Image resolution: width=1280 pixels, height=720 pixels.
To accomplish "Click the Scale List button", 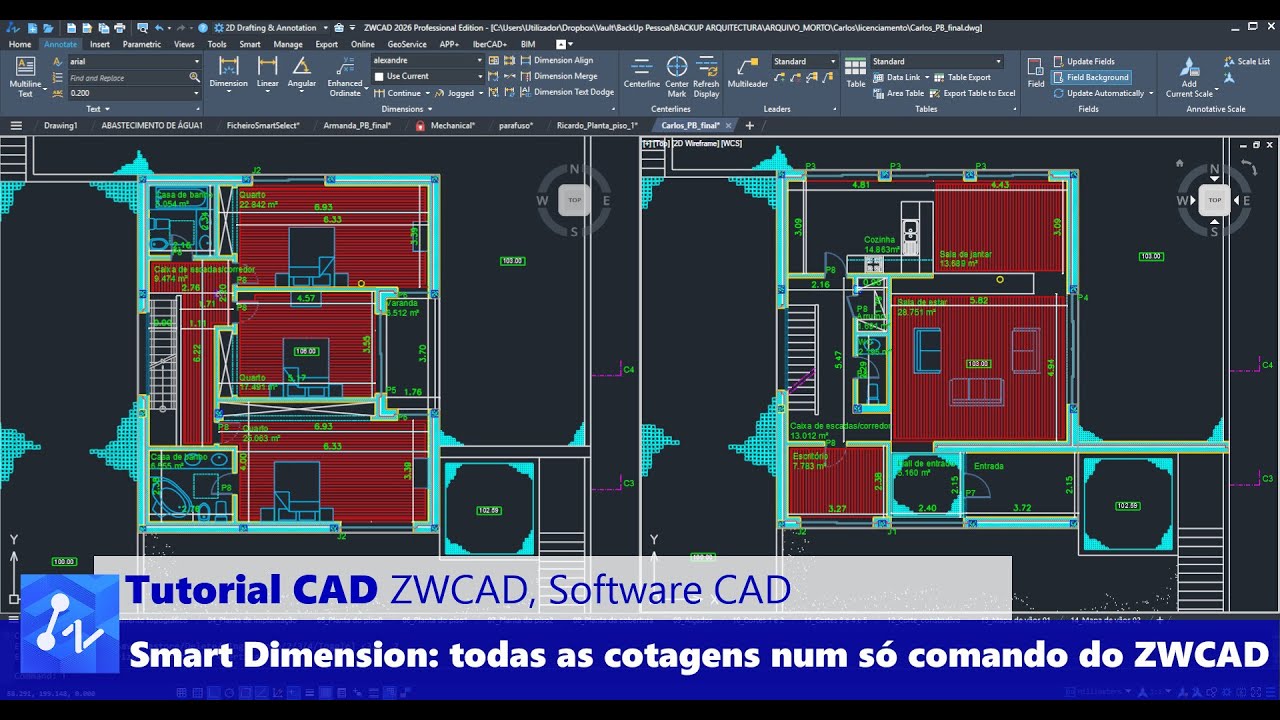I will coord(1247,61).
